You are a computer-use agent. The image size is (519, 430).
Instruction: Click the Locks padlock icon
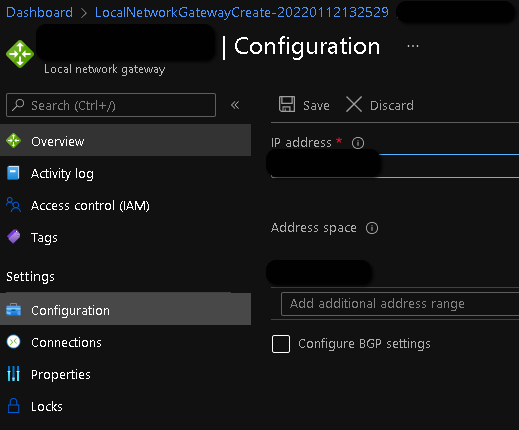13,406
